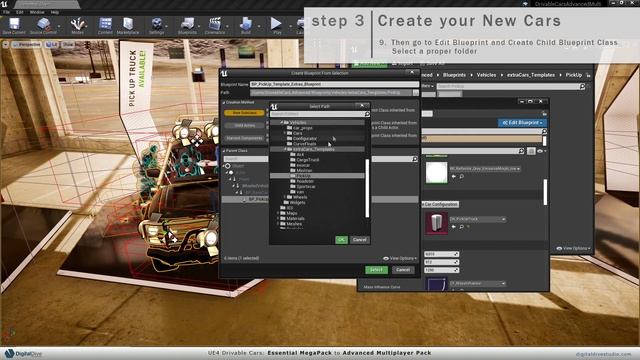640x360 pixels.
Task: Select the Wheels folder
Action: [x=300, y=197]
